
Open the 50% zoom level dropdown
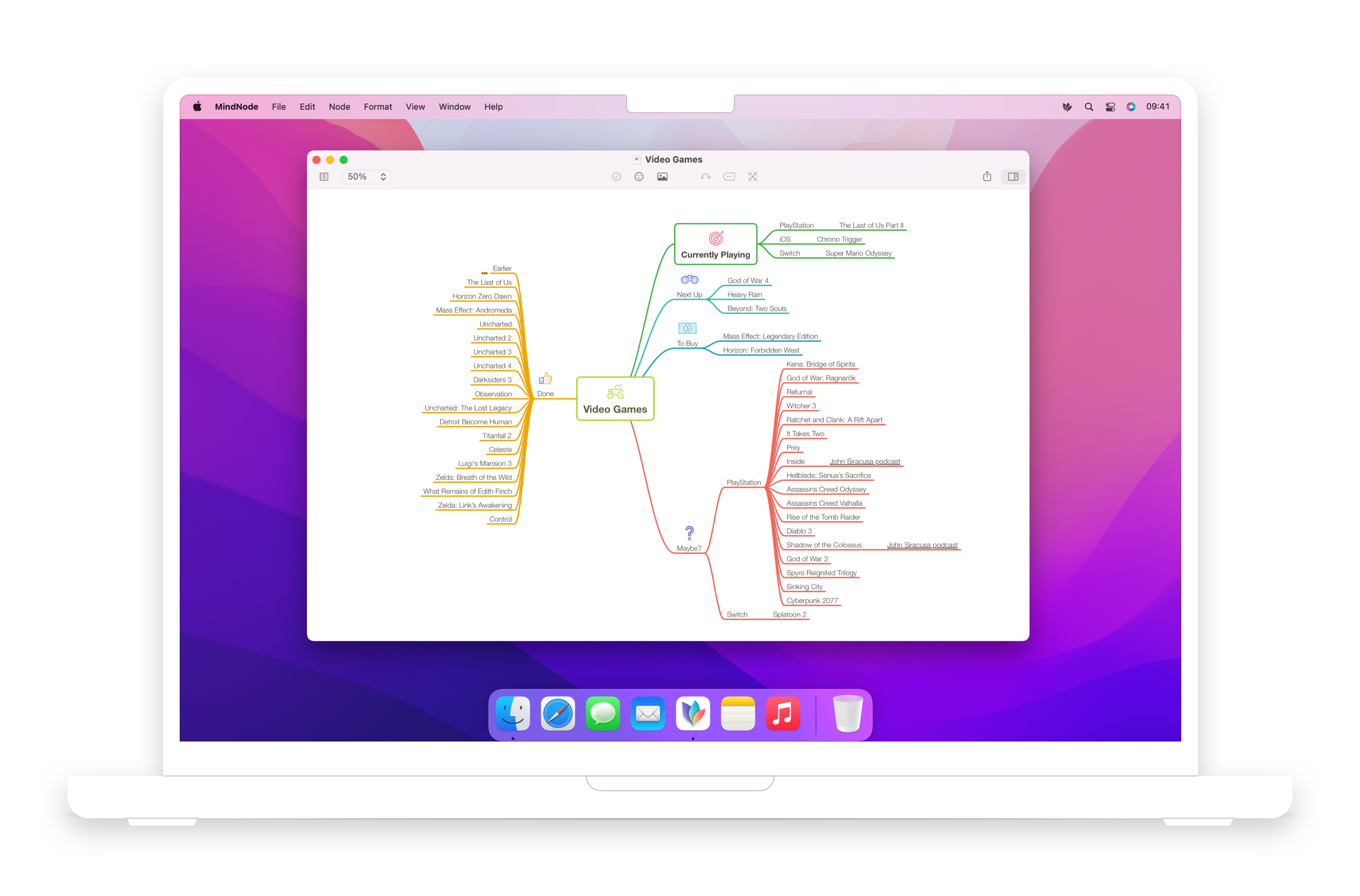367,177
